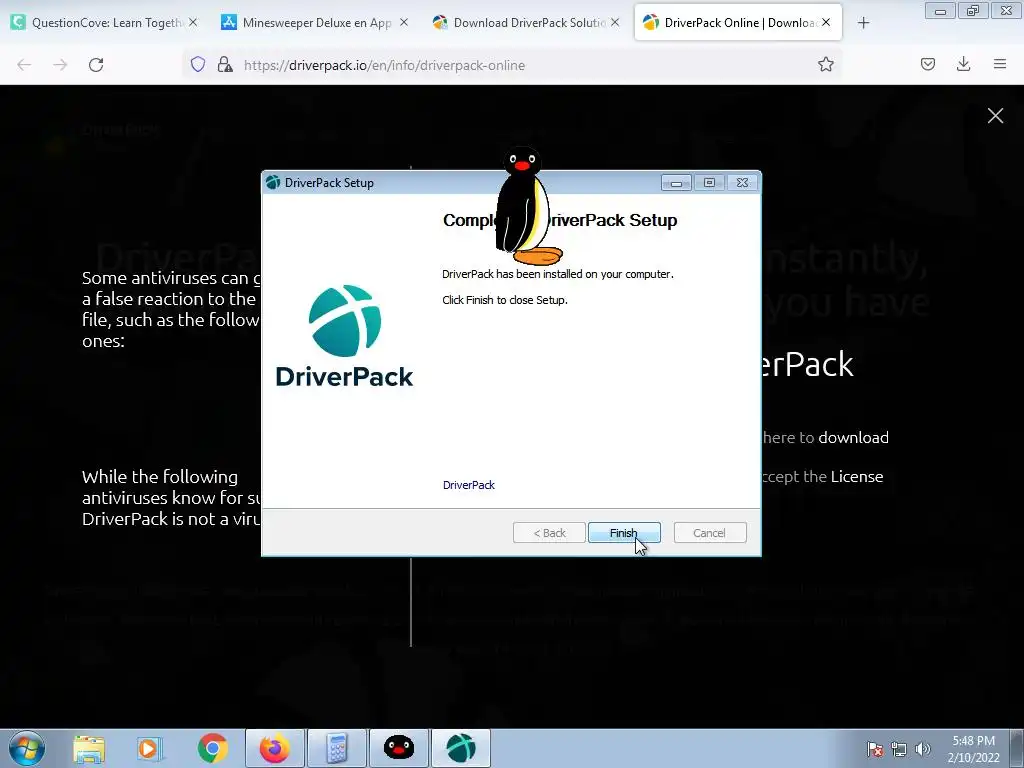The image size is (1024, 768).
Task: Restore down the Firefox window
Action: (x=973, y=11)
